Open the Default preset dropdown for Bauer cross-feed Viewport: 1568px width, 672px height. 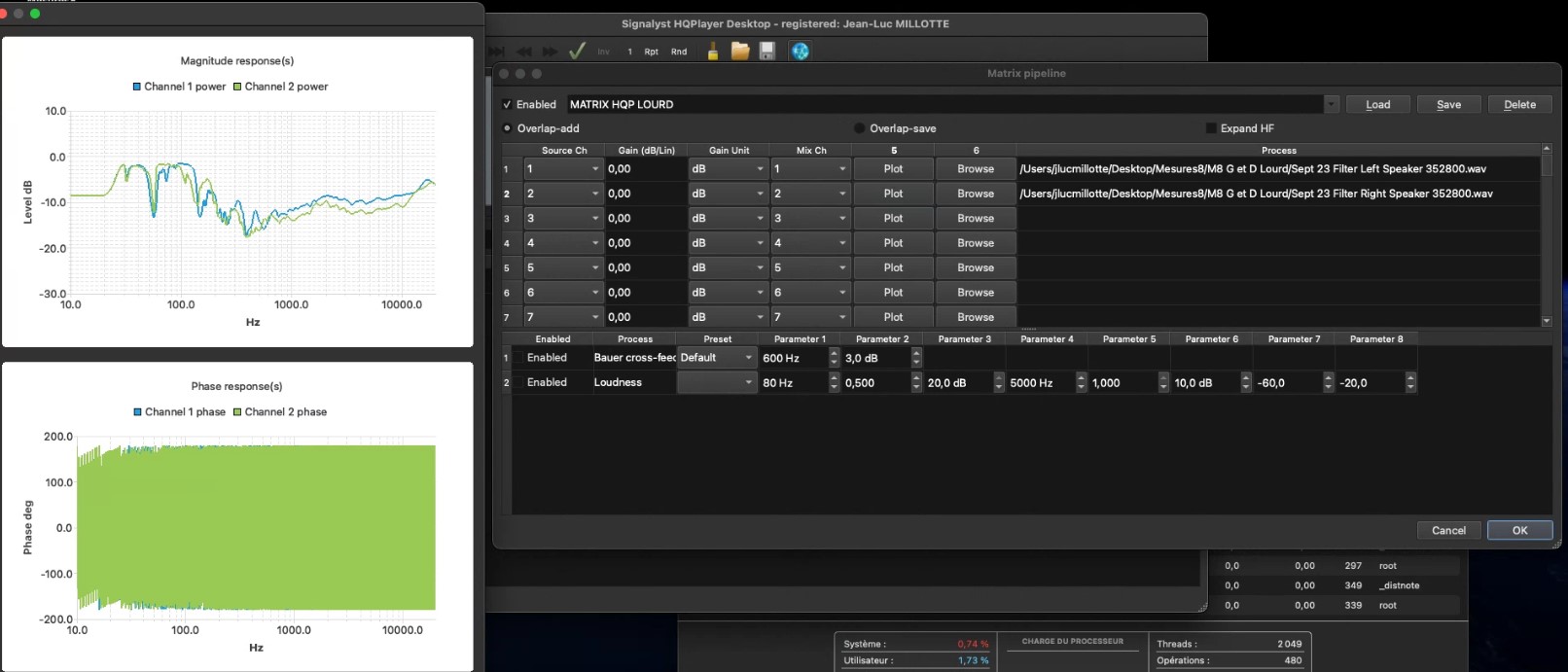717,358
